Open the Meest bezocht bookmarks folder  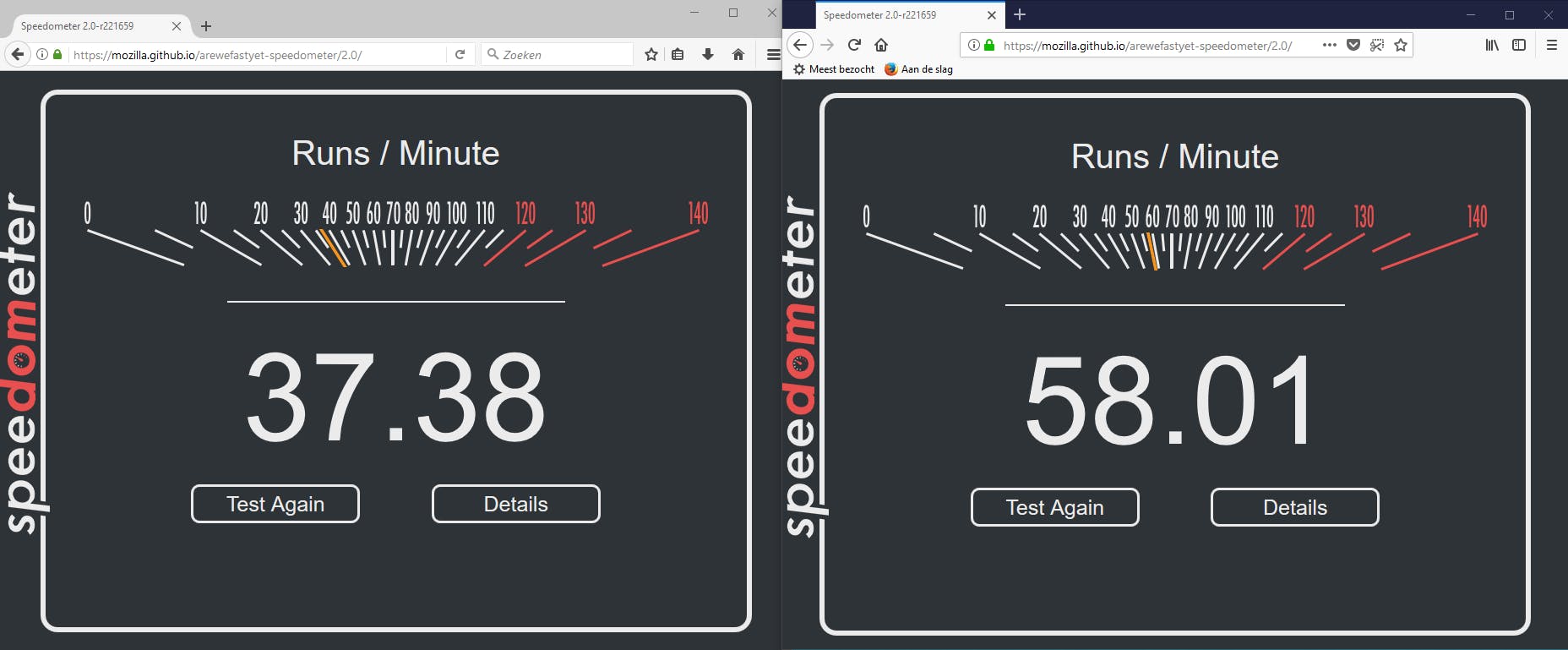(x=834, y=69)
